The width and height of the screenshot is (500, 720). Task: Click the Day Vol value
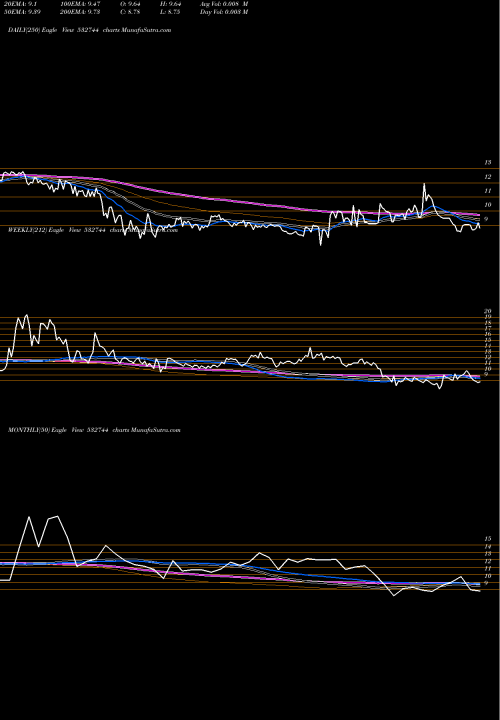click(x=224, y=12)
